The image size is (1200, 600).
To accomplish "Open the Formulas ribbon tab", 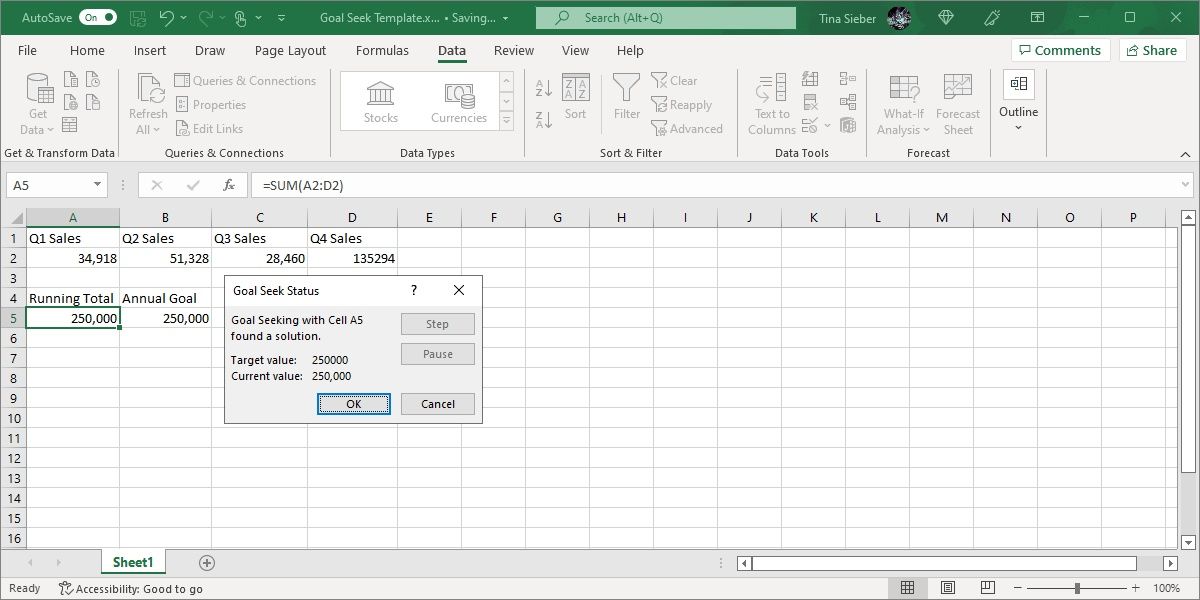I will pyautogui.click(x=382, y=51).
